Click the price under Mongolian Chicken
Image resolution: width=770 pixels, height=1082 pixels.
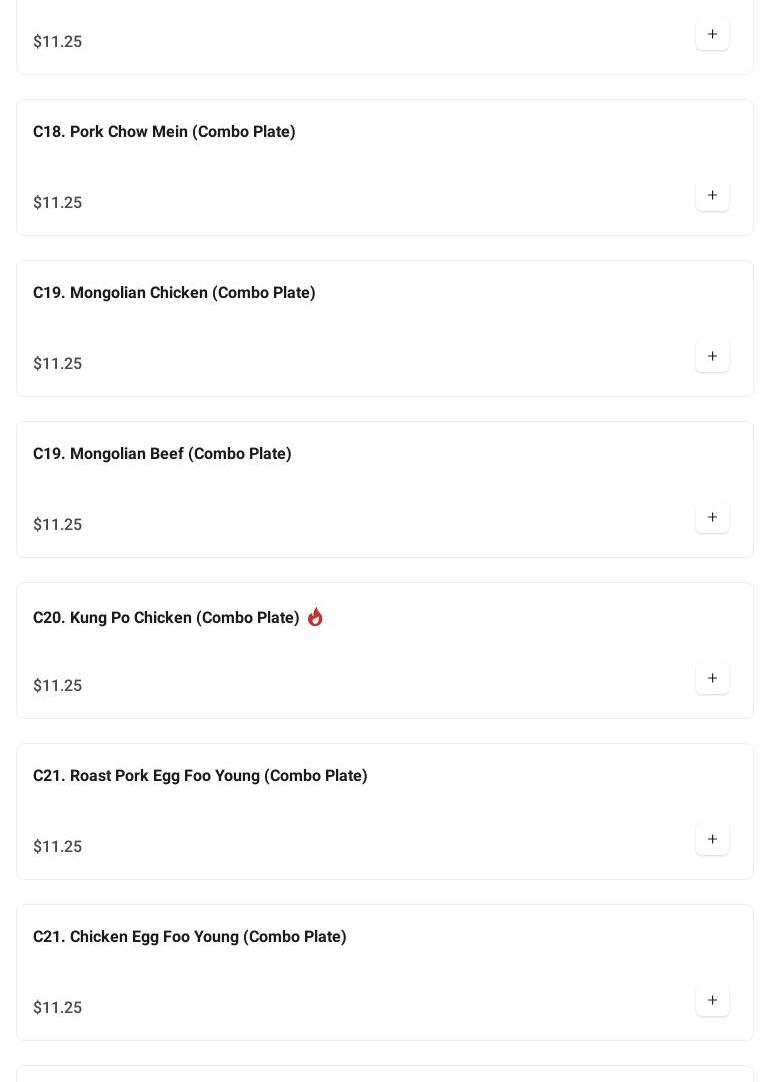[58, 364]
